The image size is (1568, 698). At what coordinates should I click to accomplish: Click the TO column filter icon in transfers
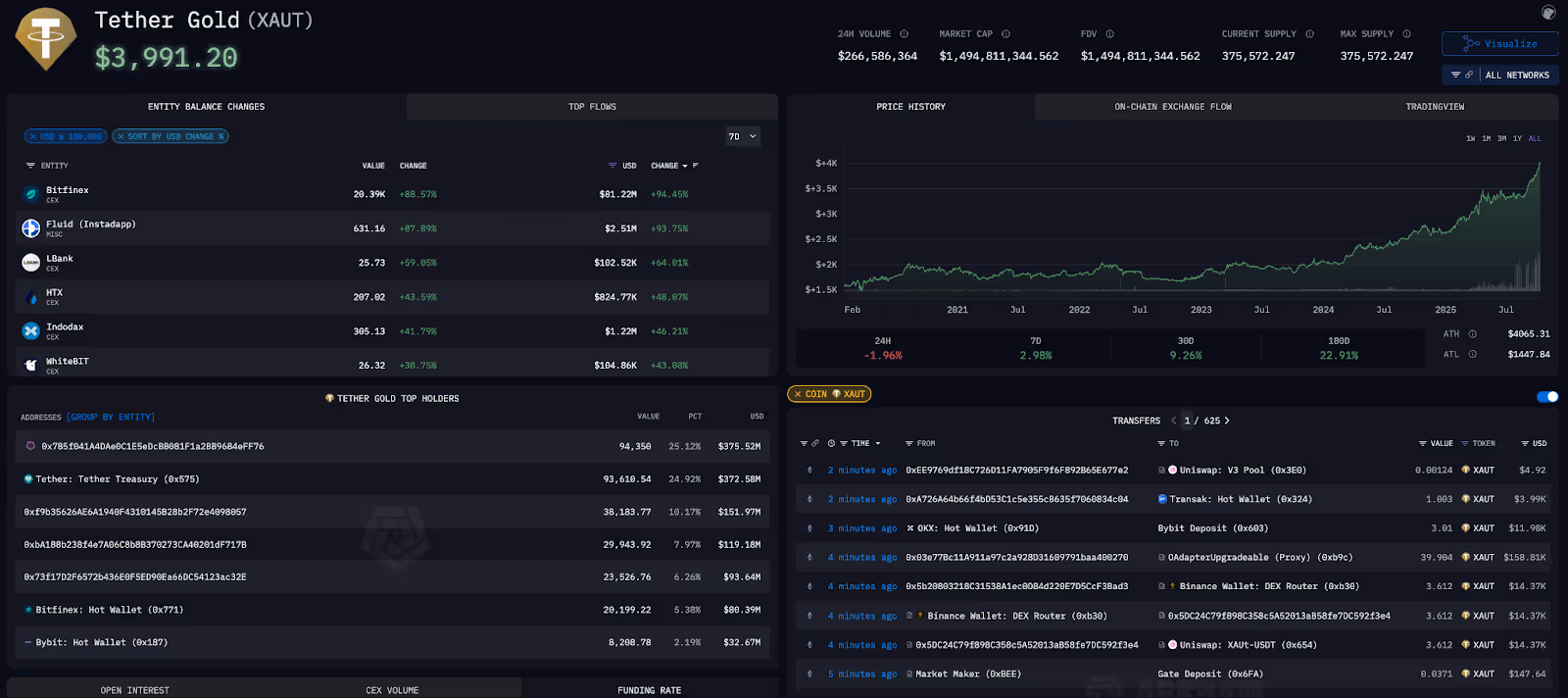pyautogui.click(x=1161, y=444)
